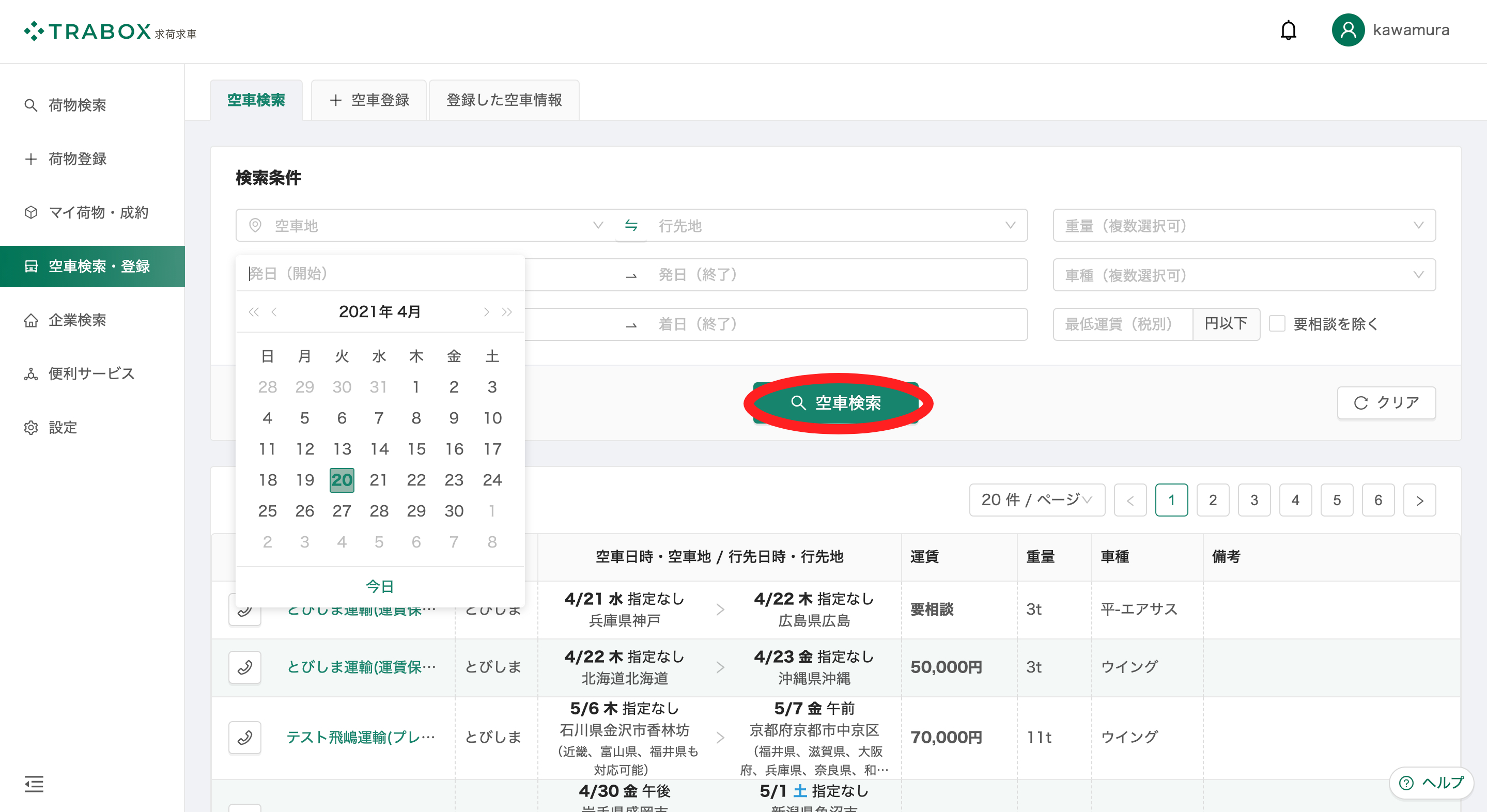
Task: Switch to 登録した空車情報 tab
Action: click(x=504, y=100)
